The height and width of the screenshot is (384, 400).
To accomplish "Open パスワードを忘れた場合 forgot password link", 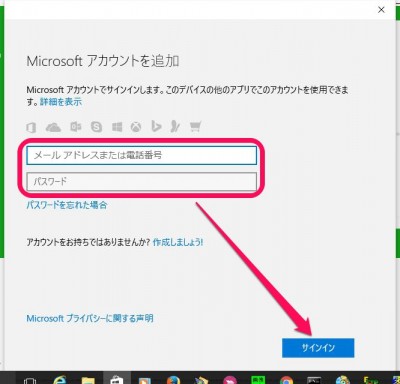I will click(67, 205).
